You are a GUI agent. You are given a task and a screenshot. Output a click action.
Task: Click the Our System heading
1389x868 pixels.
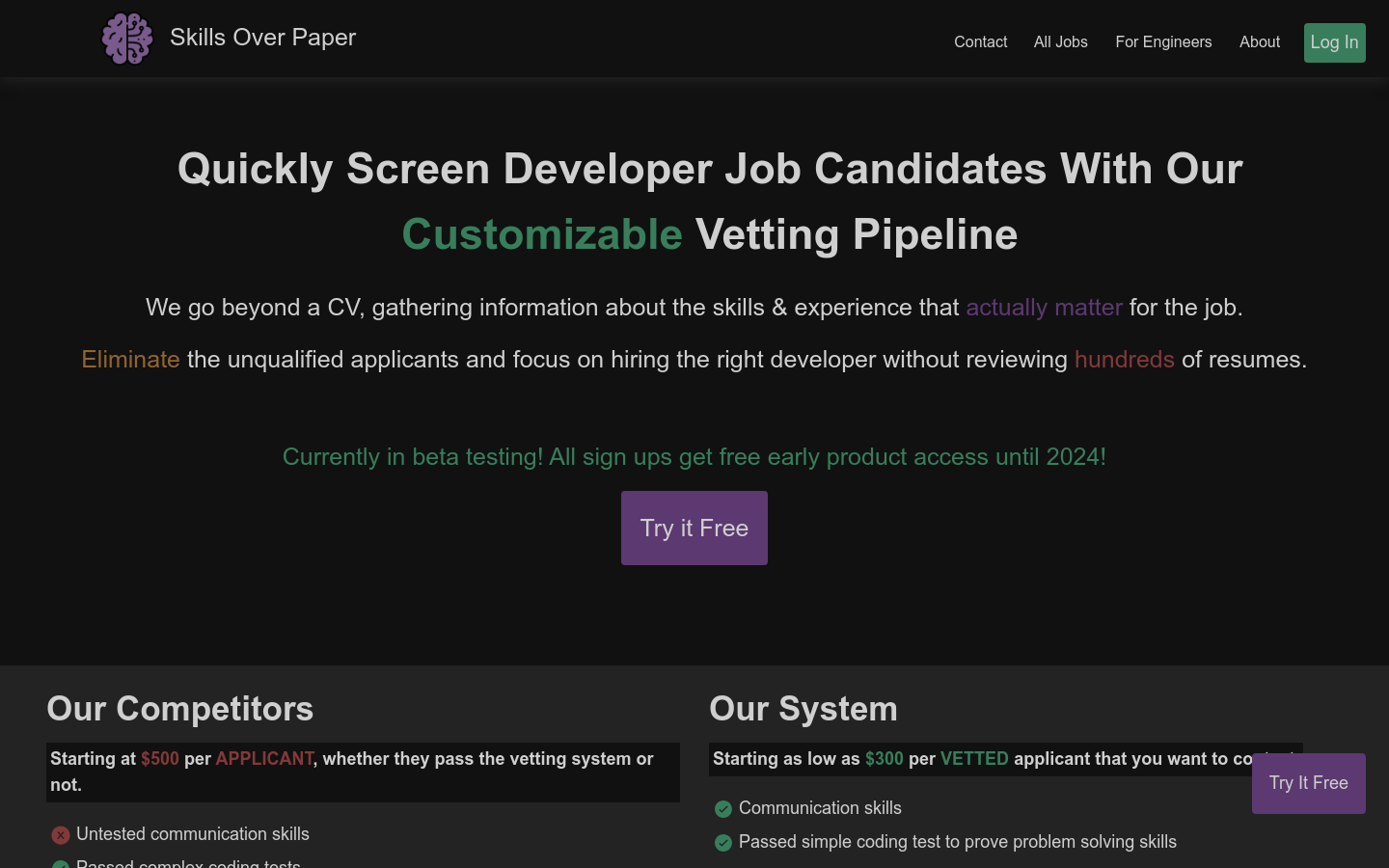[x=803, y=709]
